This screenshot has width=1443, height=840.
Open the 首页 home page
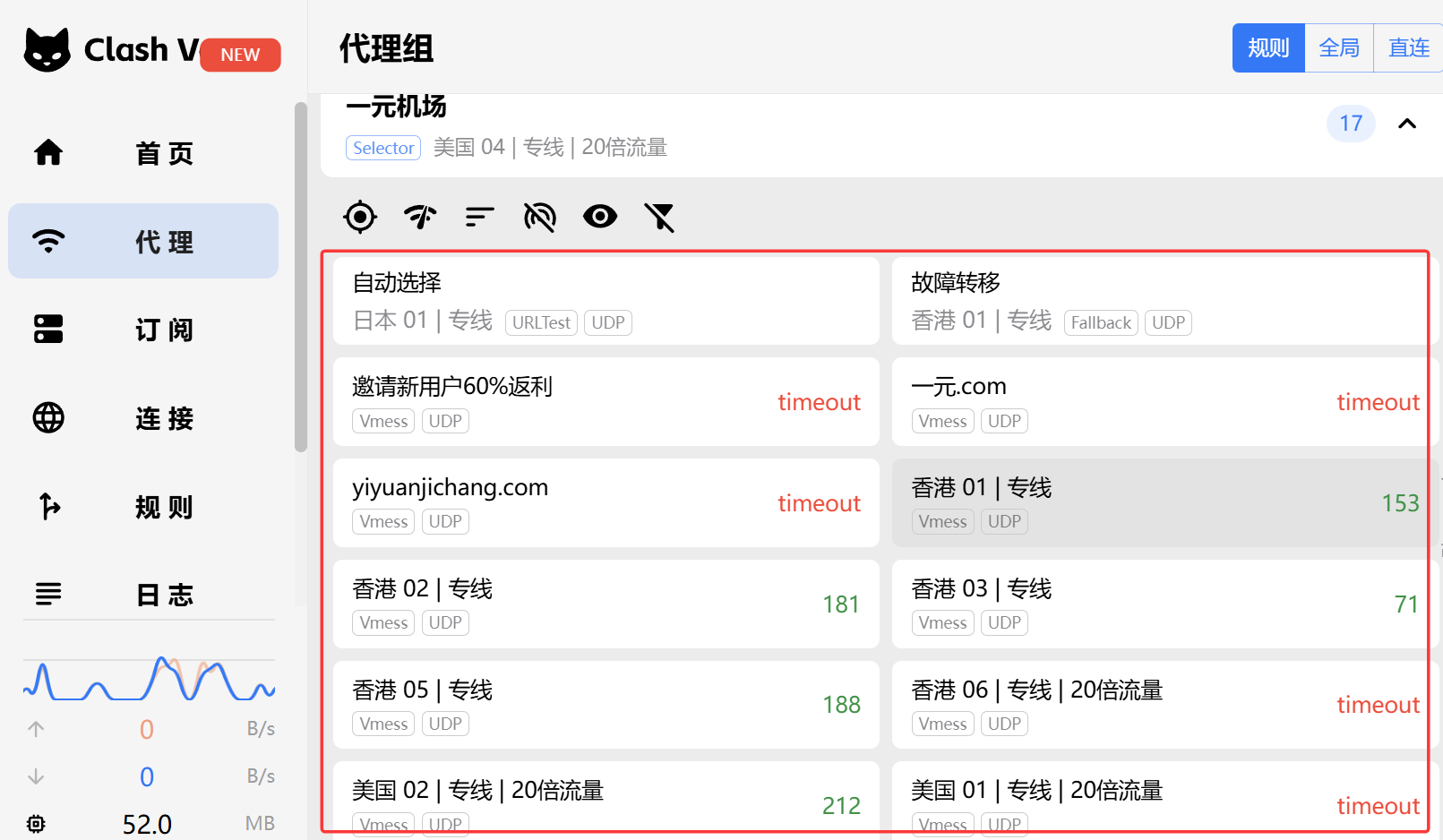pos(143,153)
